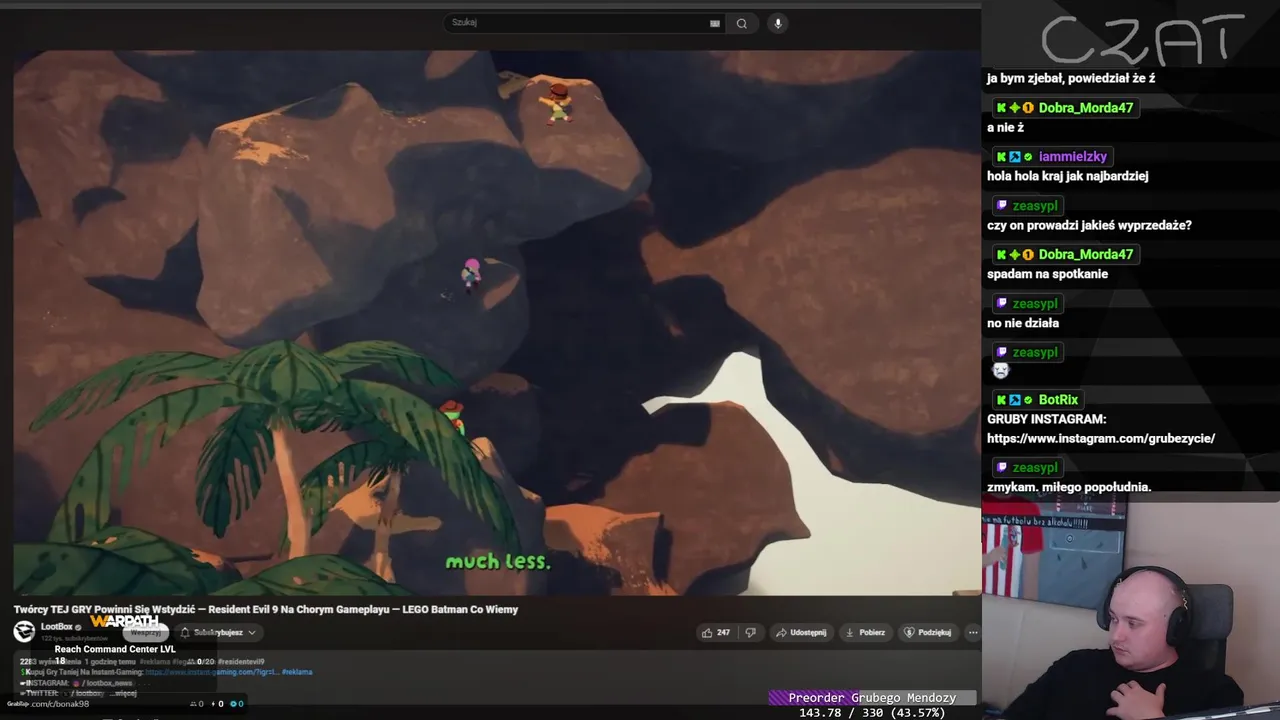
Task: Download the video with Pobierz button
Action: click(x=866, y=632)
